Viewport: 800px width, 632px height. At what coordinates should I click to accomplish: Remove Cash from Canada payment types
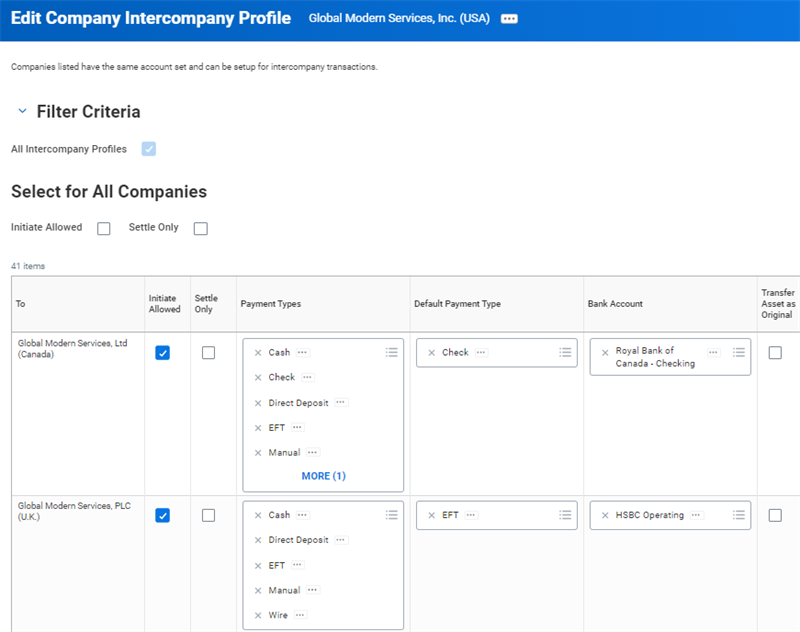click(258, 352)
